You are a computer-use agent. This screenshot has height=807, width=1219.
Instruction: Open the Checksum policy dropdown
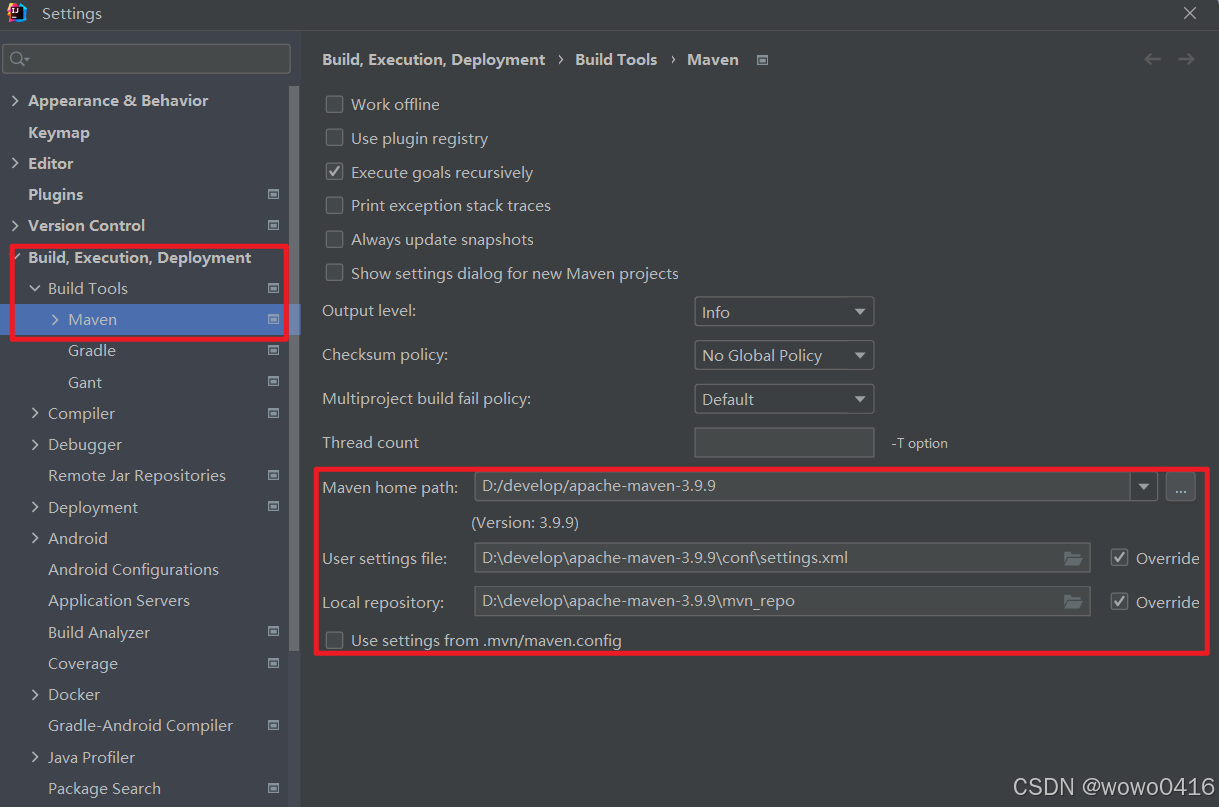[x=784, y=355]
